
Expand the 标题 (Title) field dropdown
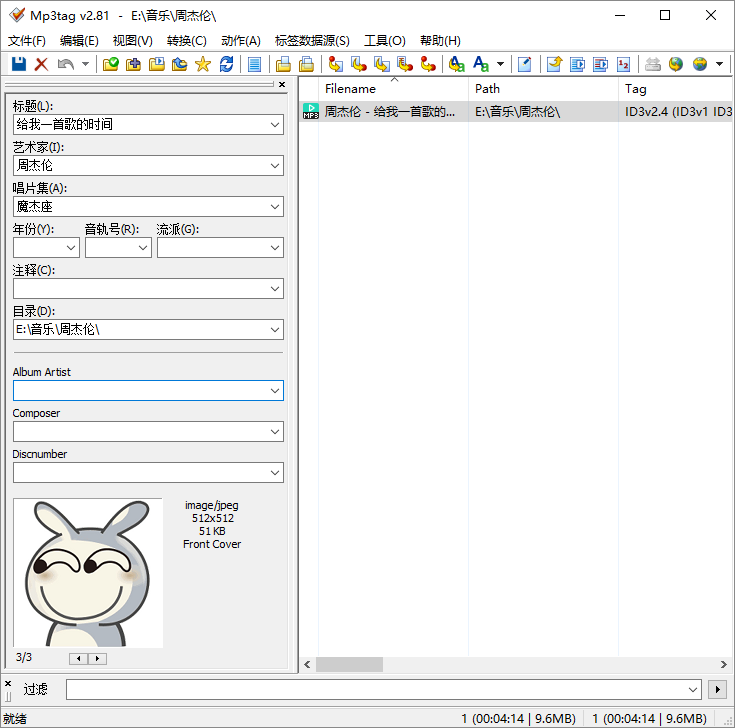[x=275, y=125]
